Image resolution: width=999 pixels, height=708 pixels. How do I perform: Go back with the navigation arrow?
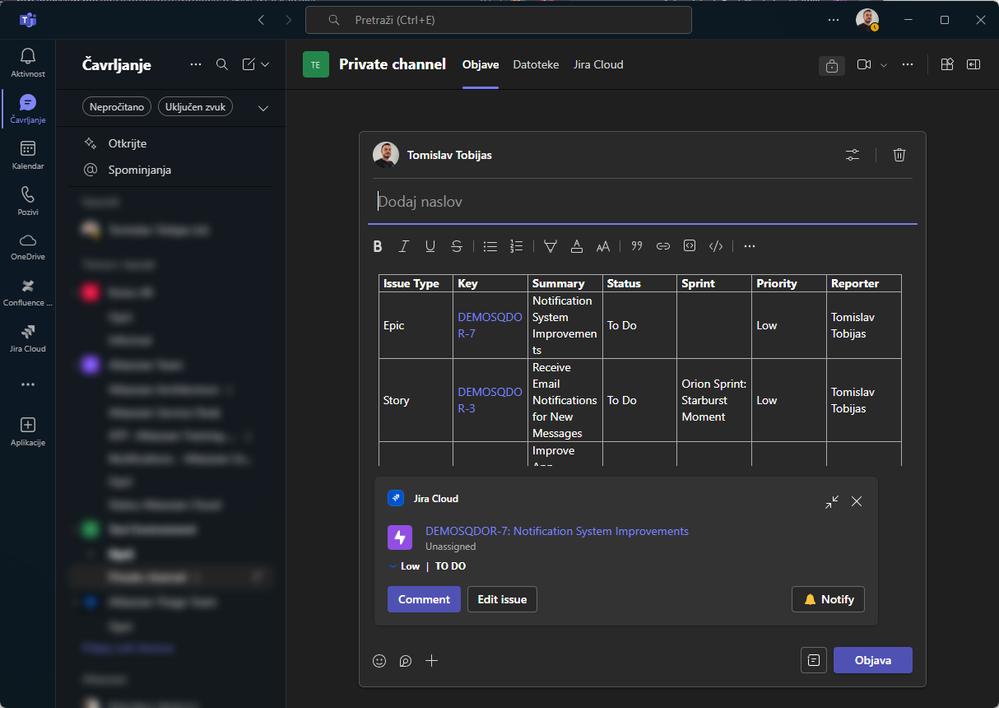tap(261, 20)
